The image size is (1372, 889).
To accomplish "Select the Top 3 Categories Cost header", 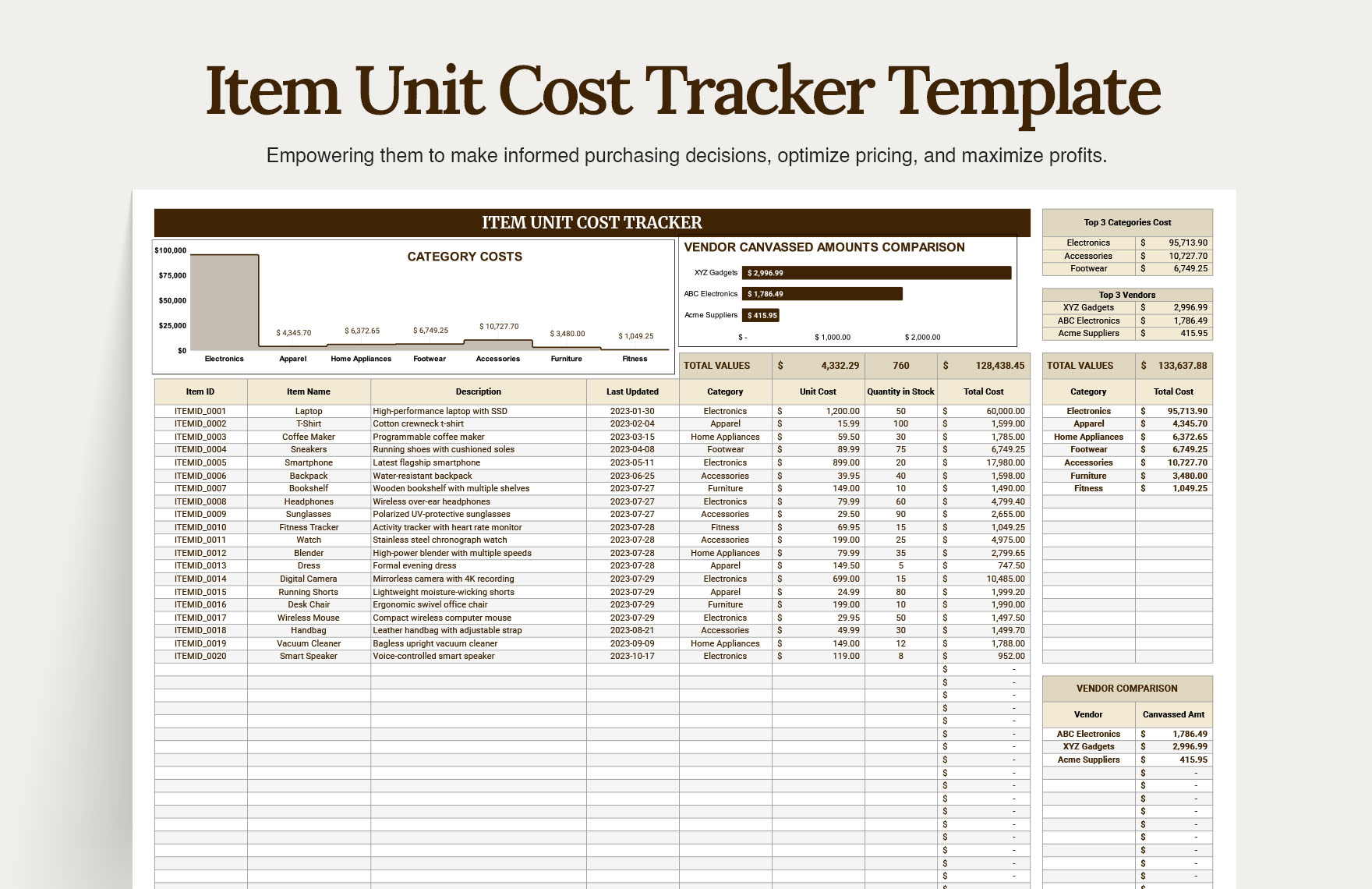I will [1127, 222].
